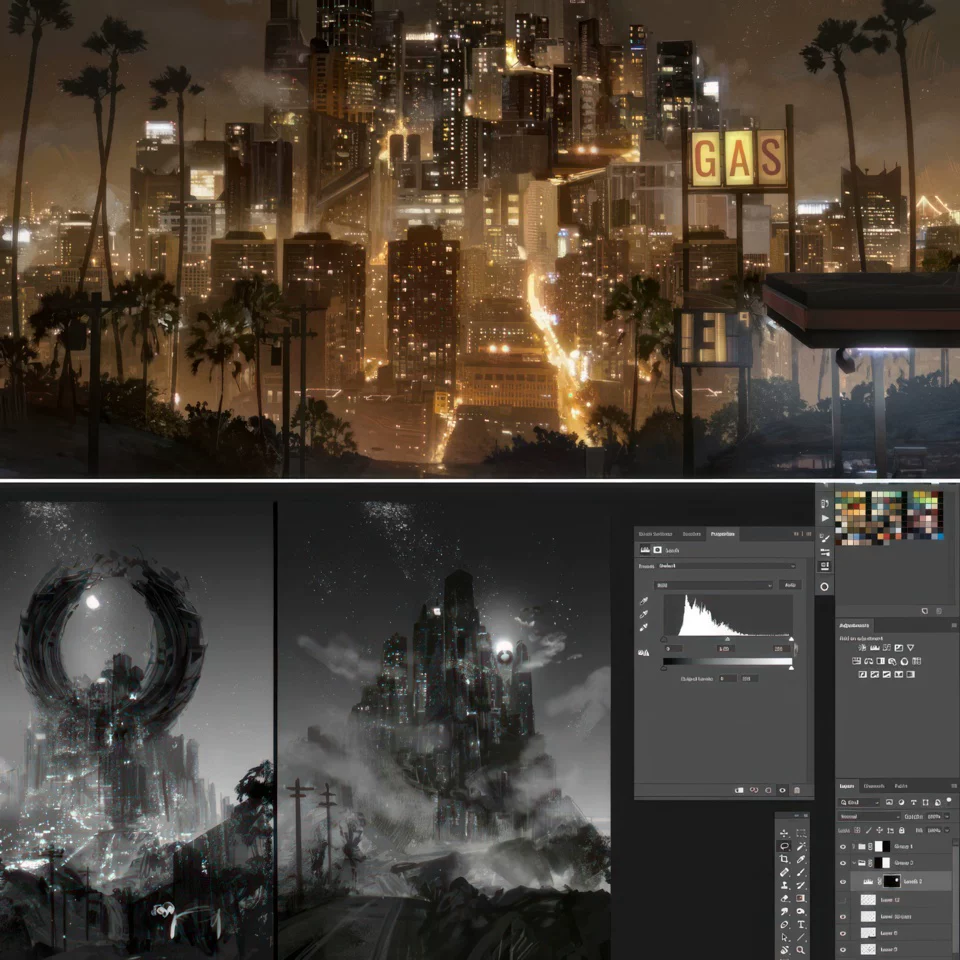This screenshot has width=960, height=960.
Task: Select the Magic Wand tool
Action: (x=801, y=846)
